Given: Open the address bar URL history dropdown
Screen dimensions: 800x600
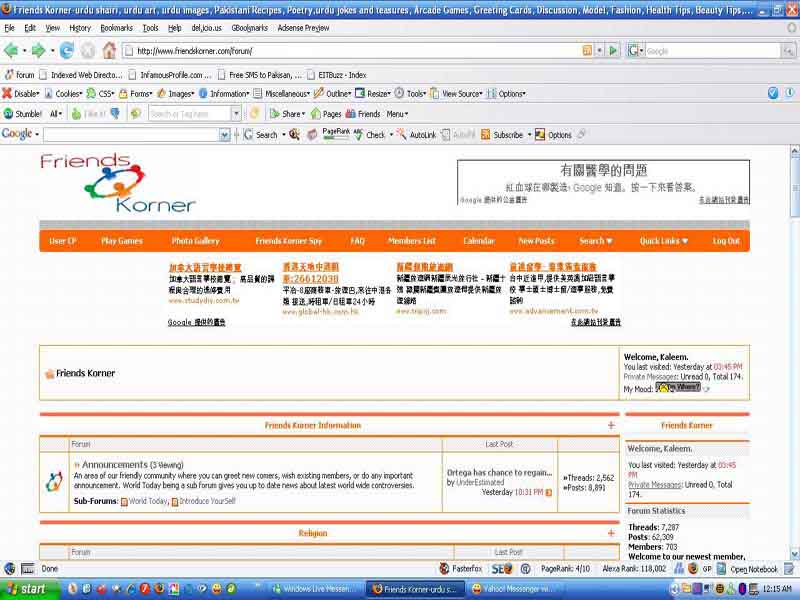Looking at the screenshot, I should (600, 51).
